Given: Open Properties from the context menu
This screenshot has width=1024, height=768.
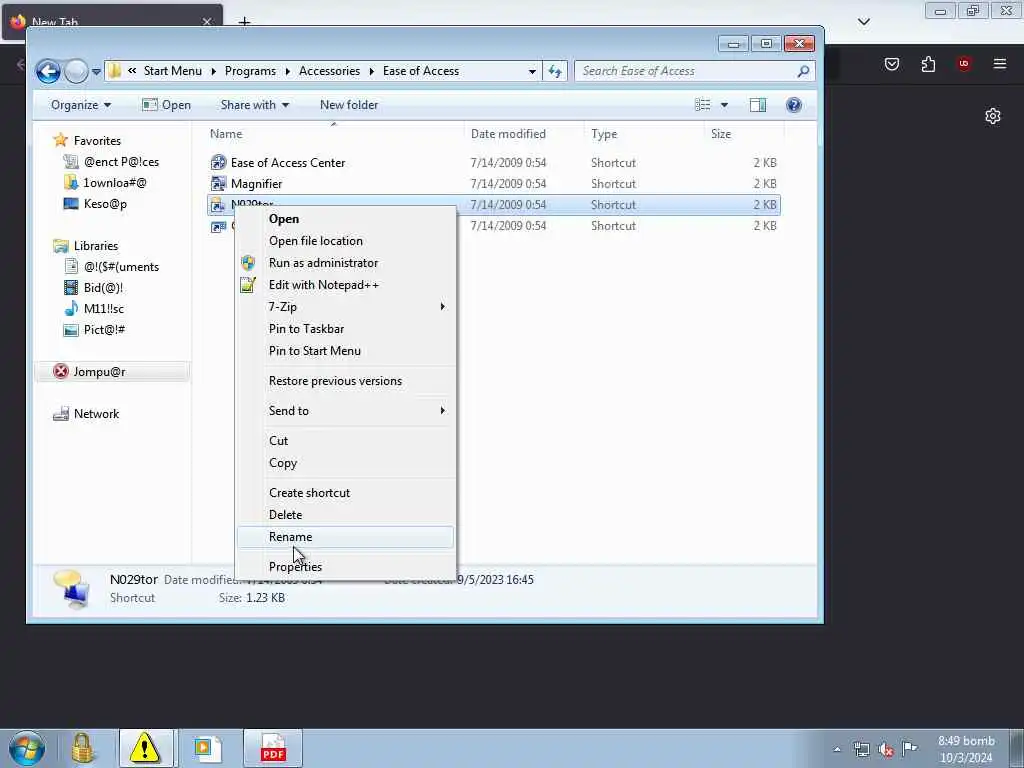Looking at the screenshot, I should 345,567.
